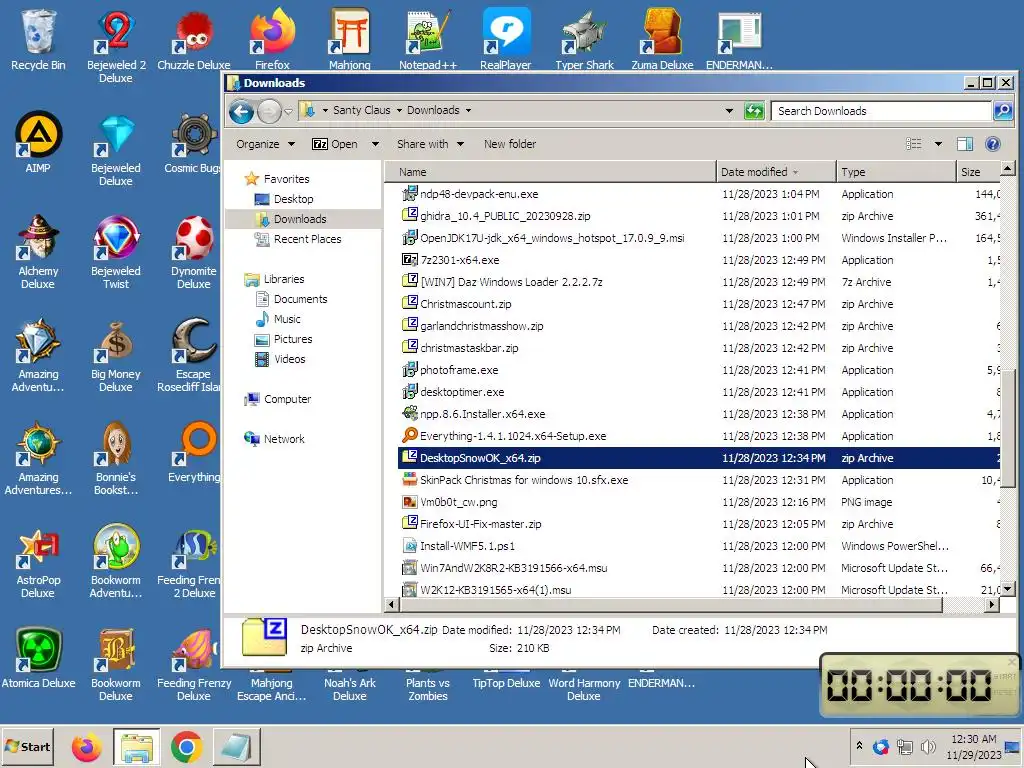
Task: Open the Organize dropdown menu
Action: click(265, 144)
